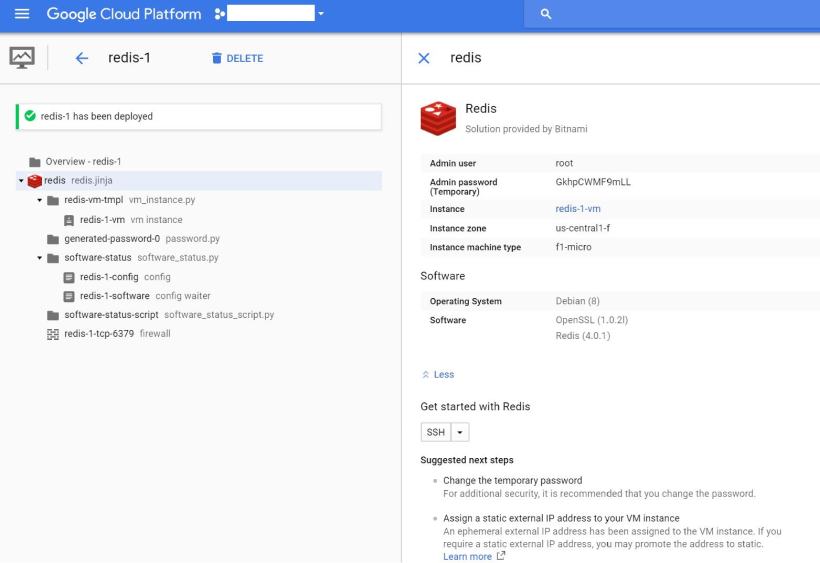Screen dimensions: 820x563
Task: Click the Google Cloud Platform title
Action: point(124,14)
